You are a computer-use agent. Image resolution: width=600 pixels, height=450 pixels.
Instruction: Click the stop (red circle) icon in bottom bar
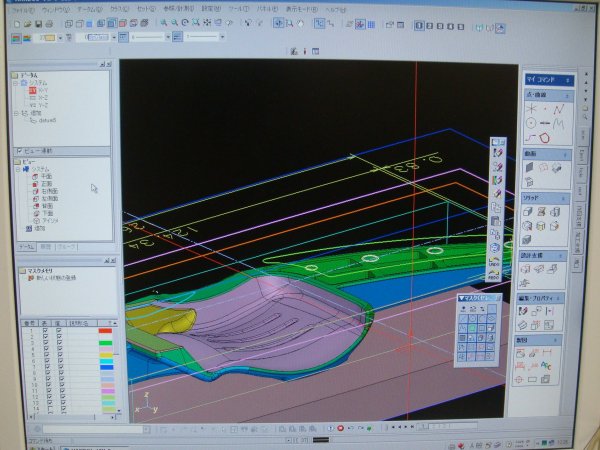coord(340,428)
